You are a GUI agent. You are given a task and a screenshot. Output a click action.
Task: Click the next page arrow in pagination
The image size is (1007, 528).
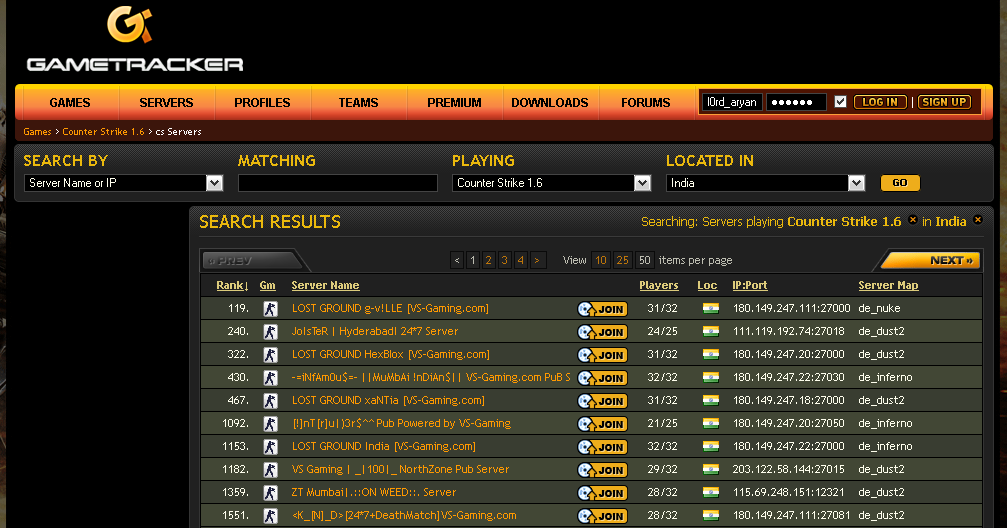point(537,260)
